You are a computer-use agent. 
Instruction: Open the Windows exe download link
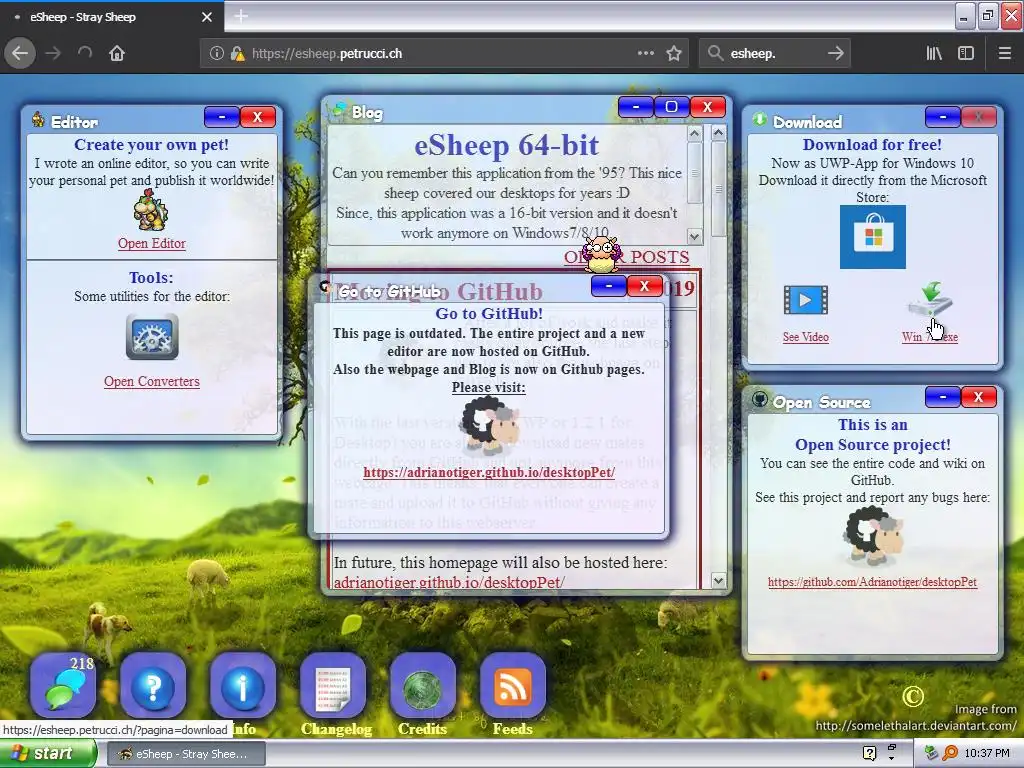click(x=930, y=337)
